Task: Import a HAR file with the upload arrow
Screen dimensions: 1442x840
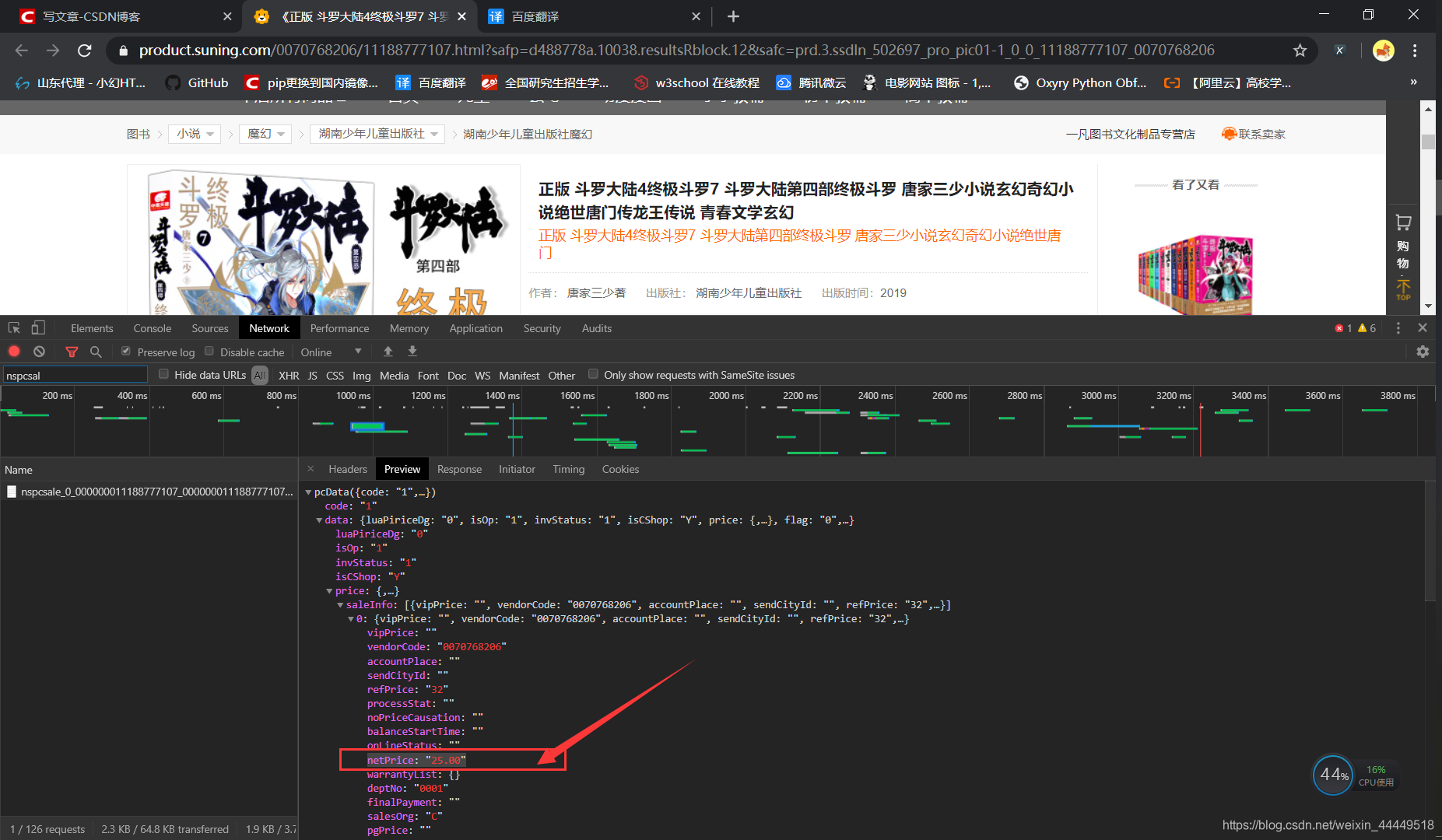Action: pos(388,352)
